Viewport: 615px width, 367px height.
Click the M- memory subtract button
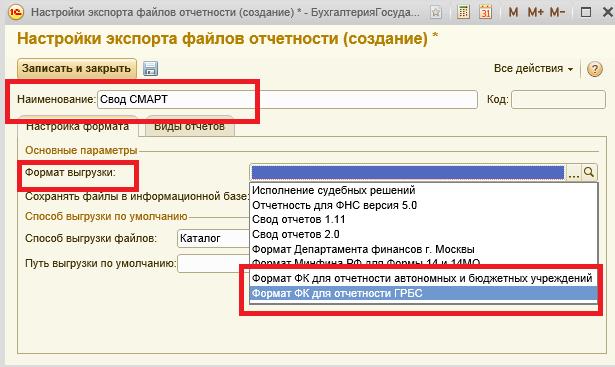557,13
